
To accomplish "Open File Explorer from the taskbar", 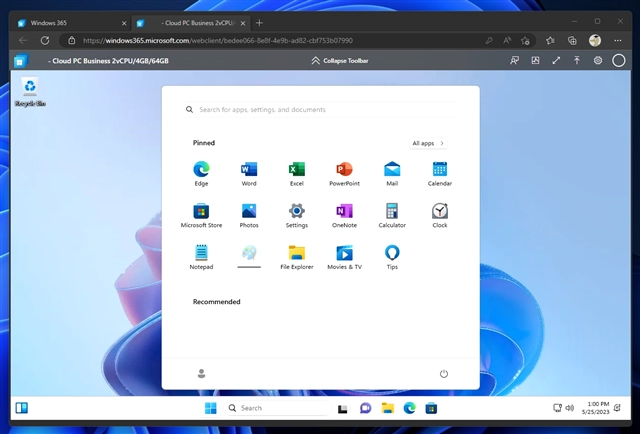I will click(x=387, y=408).
